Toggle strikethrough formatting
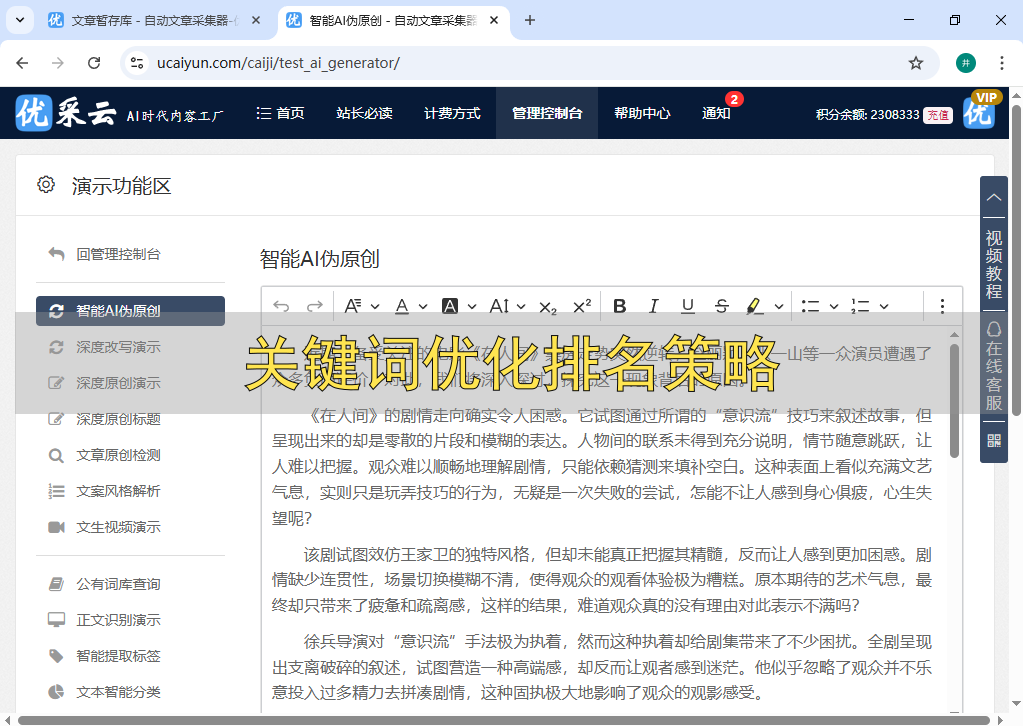The image size is (1023, 726). click(722, 306)
